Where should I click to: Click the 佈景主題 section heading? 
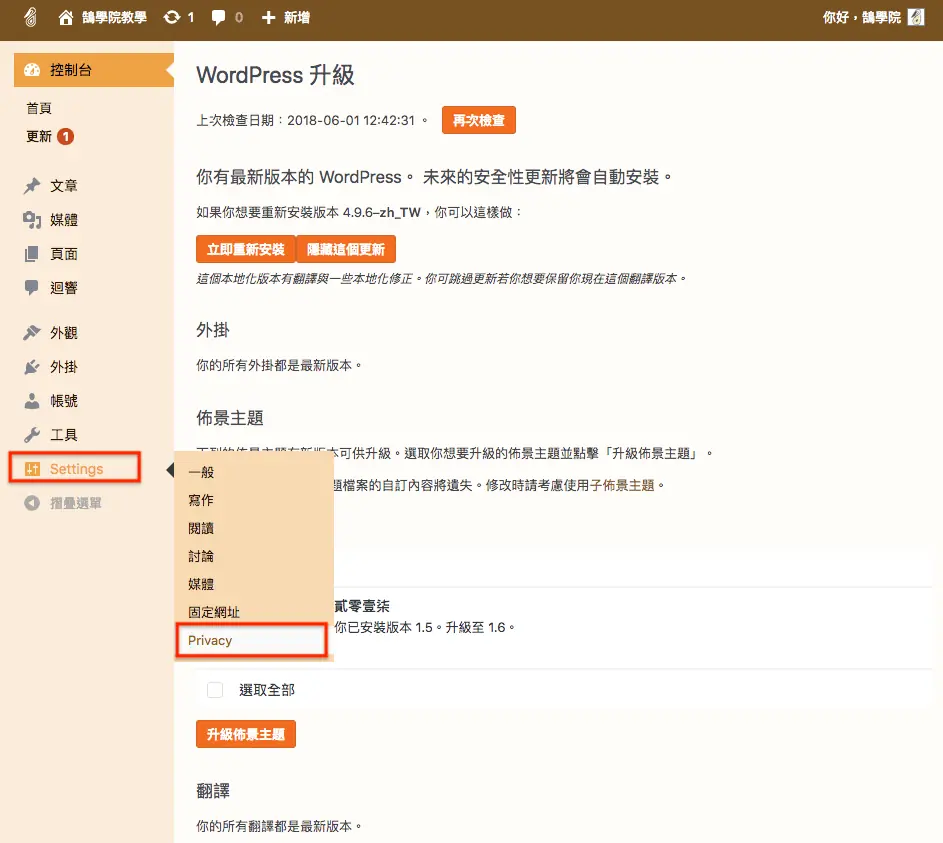click(x=230, y=418)
